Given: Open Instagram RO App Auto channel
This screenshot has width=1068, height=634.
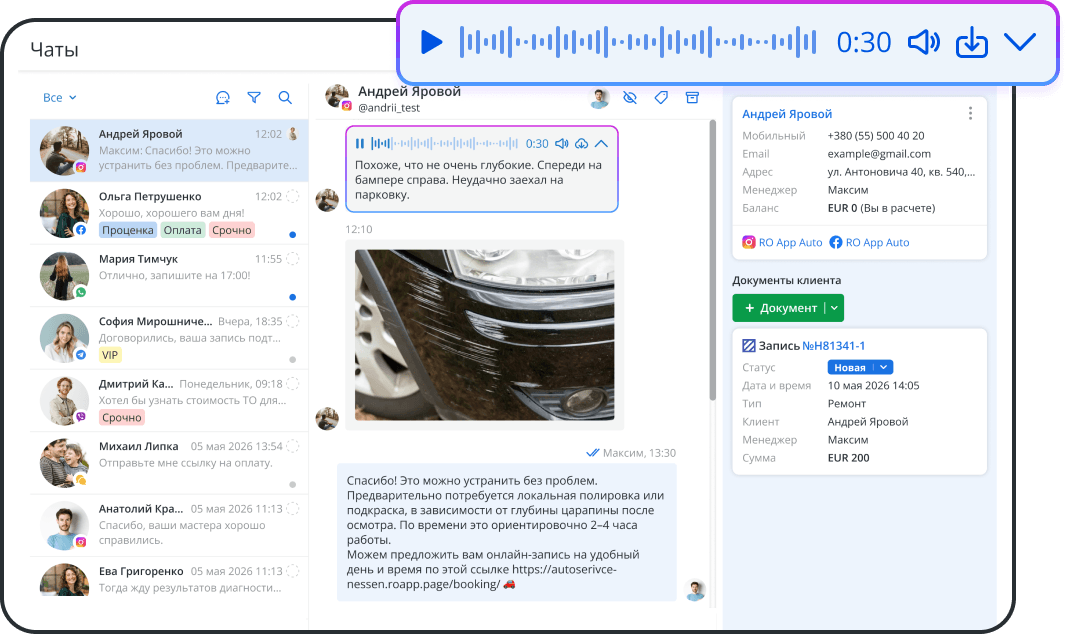Looking at the screenshot, I should pos(782,242).
